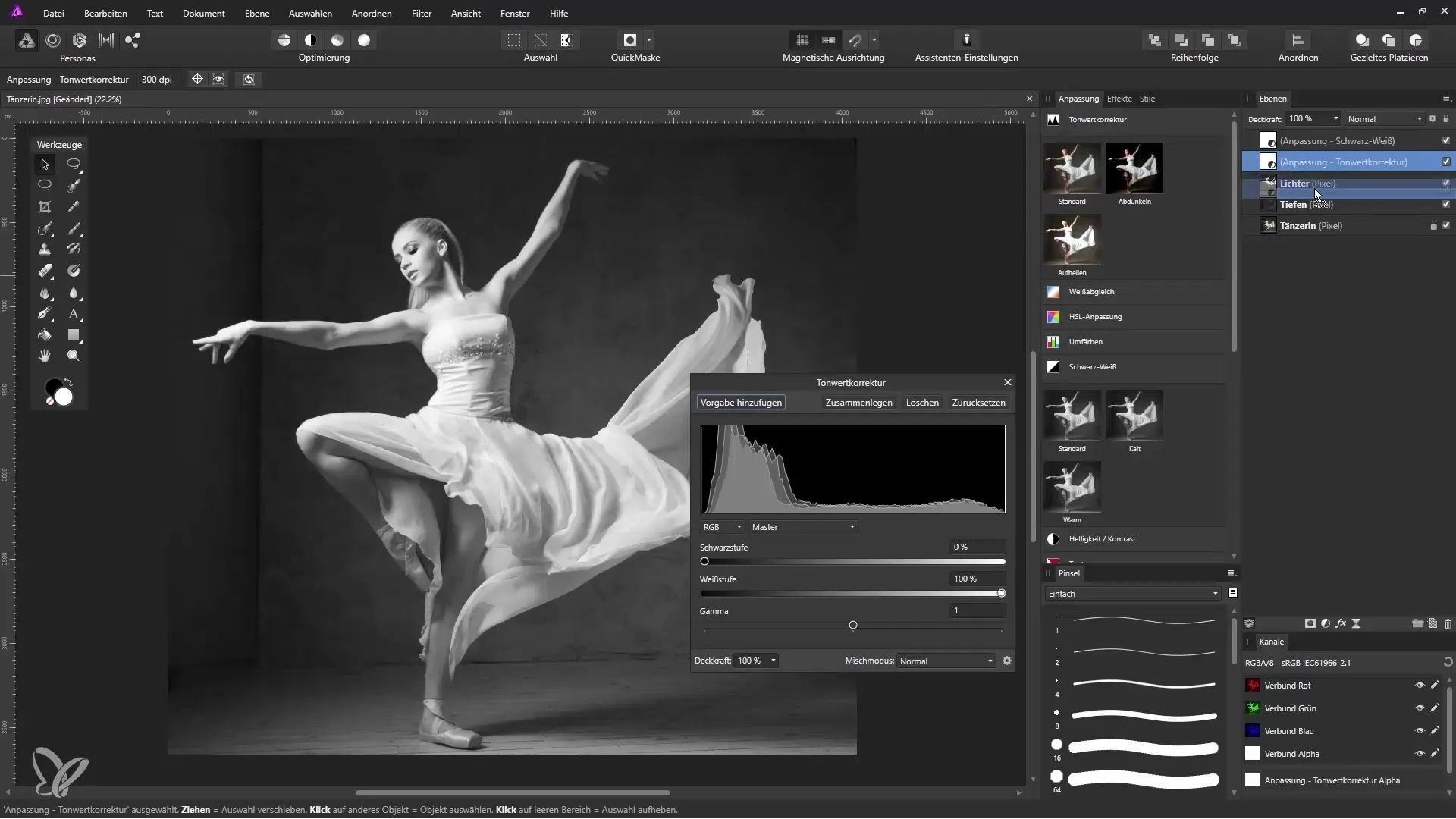Open the Ebene menu

tap(257, 13)
